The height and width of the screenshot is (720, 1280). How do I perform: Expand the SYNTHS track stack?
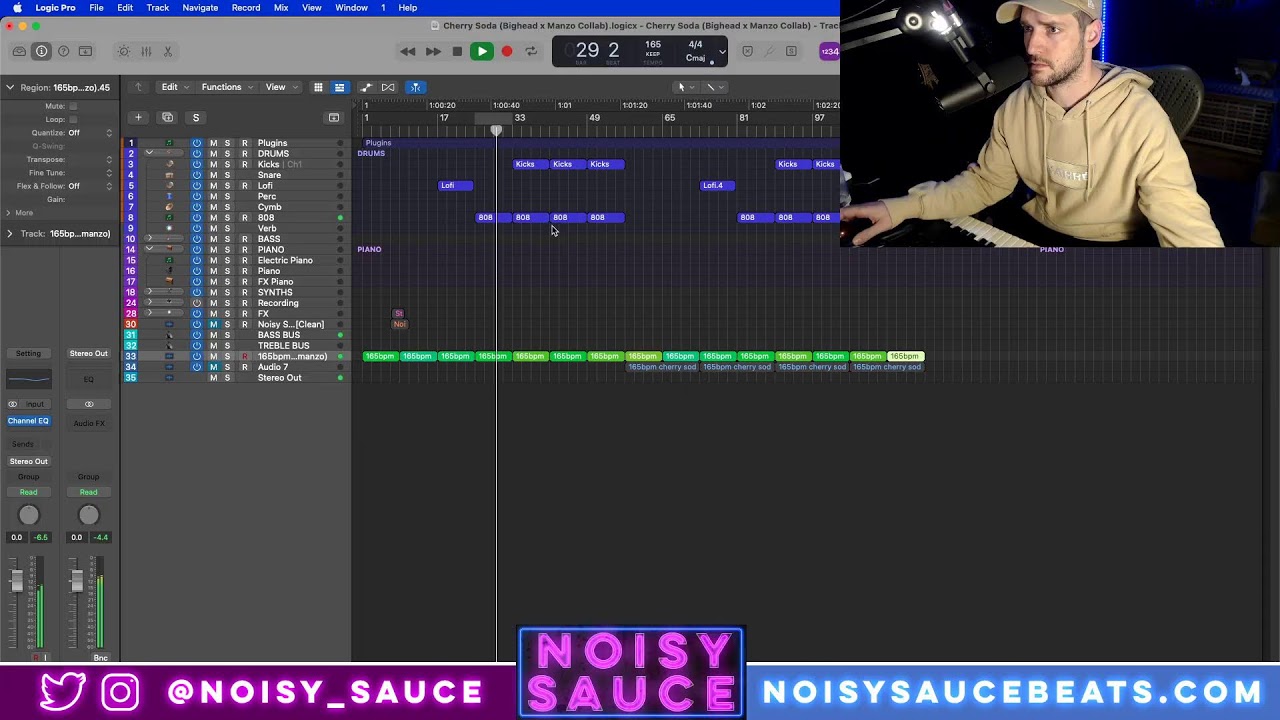click(149, 292)
